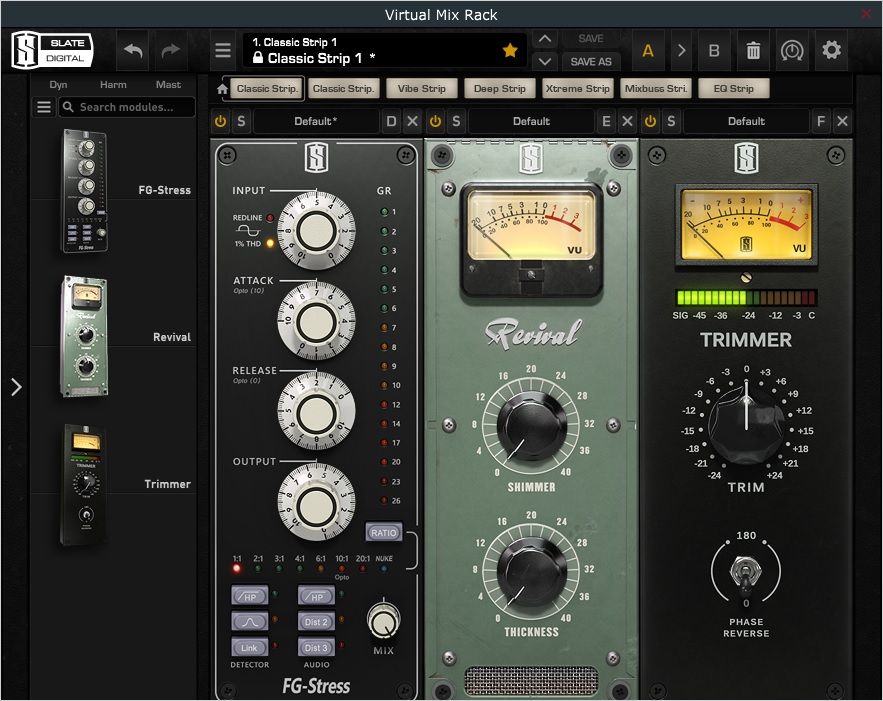
Task: Click the D slot letter button
Action: (391, 121)
